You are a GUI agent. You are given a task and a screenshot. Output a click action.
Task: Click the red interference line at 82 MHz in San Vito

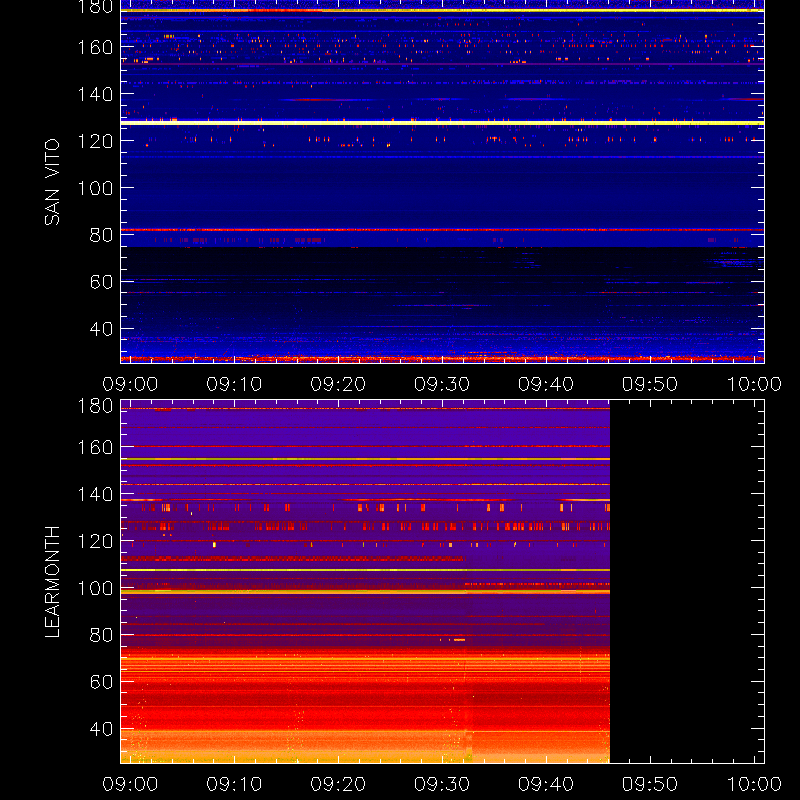click(442, 230)
